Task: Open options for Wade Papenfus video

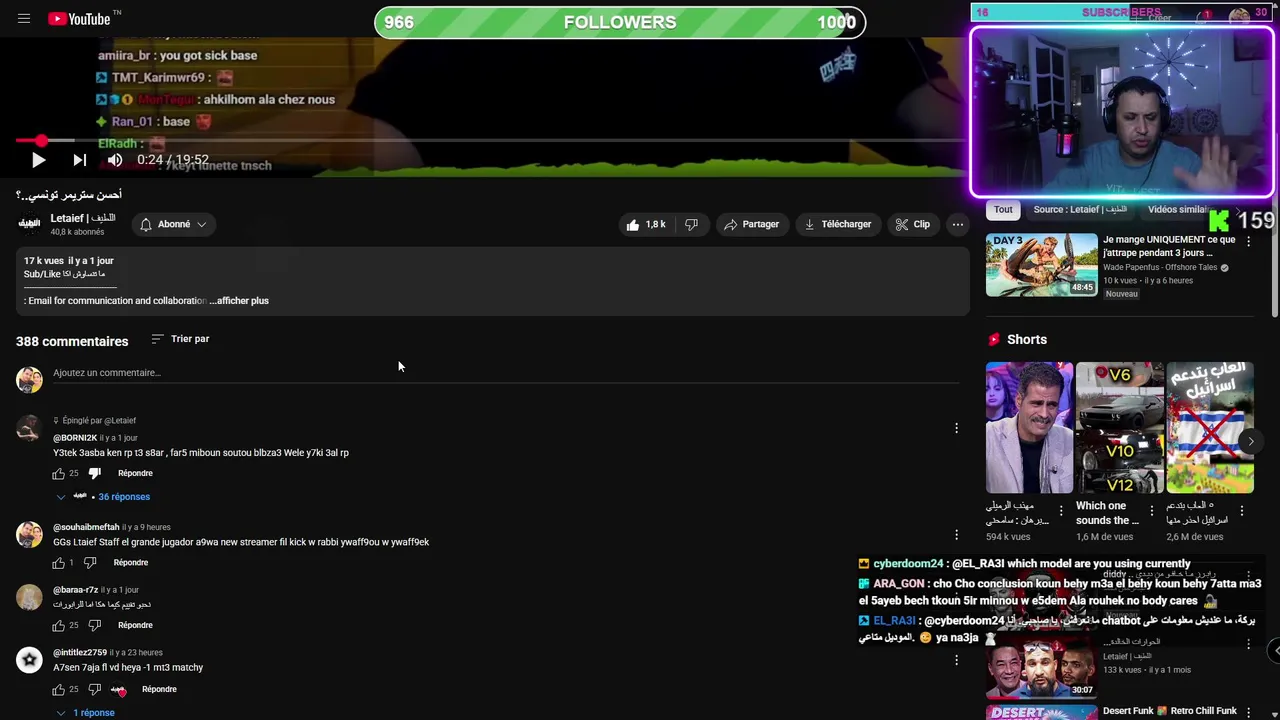Action: point(1248,242)
